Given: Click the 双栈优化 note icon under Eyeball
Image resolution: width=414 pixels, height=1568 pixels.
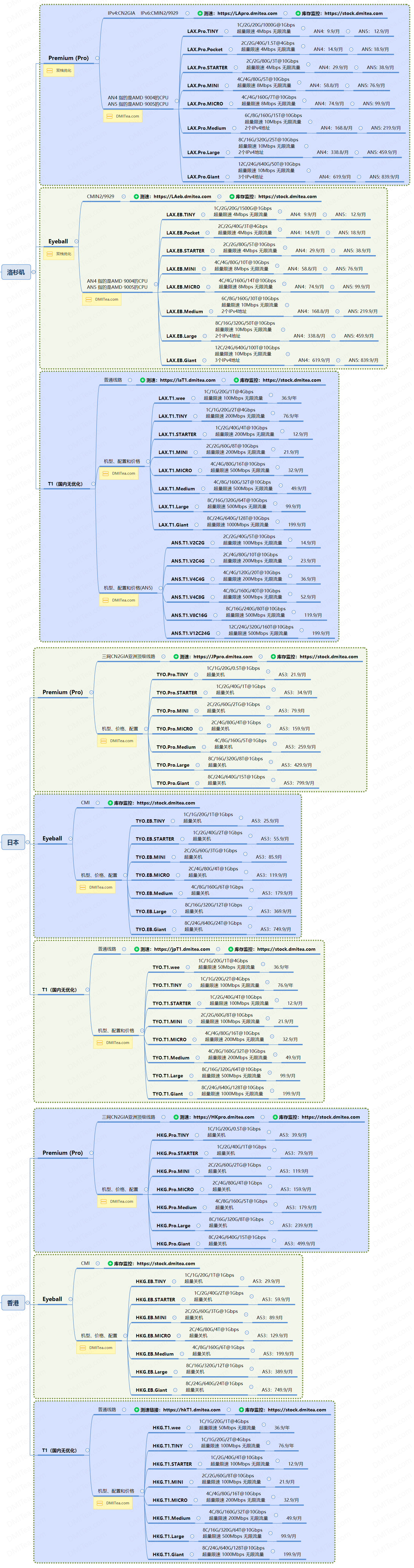Looking at the screenshot, I should (x=50, y=254).
